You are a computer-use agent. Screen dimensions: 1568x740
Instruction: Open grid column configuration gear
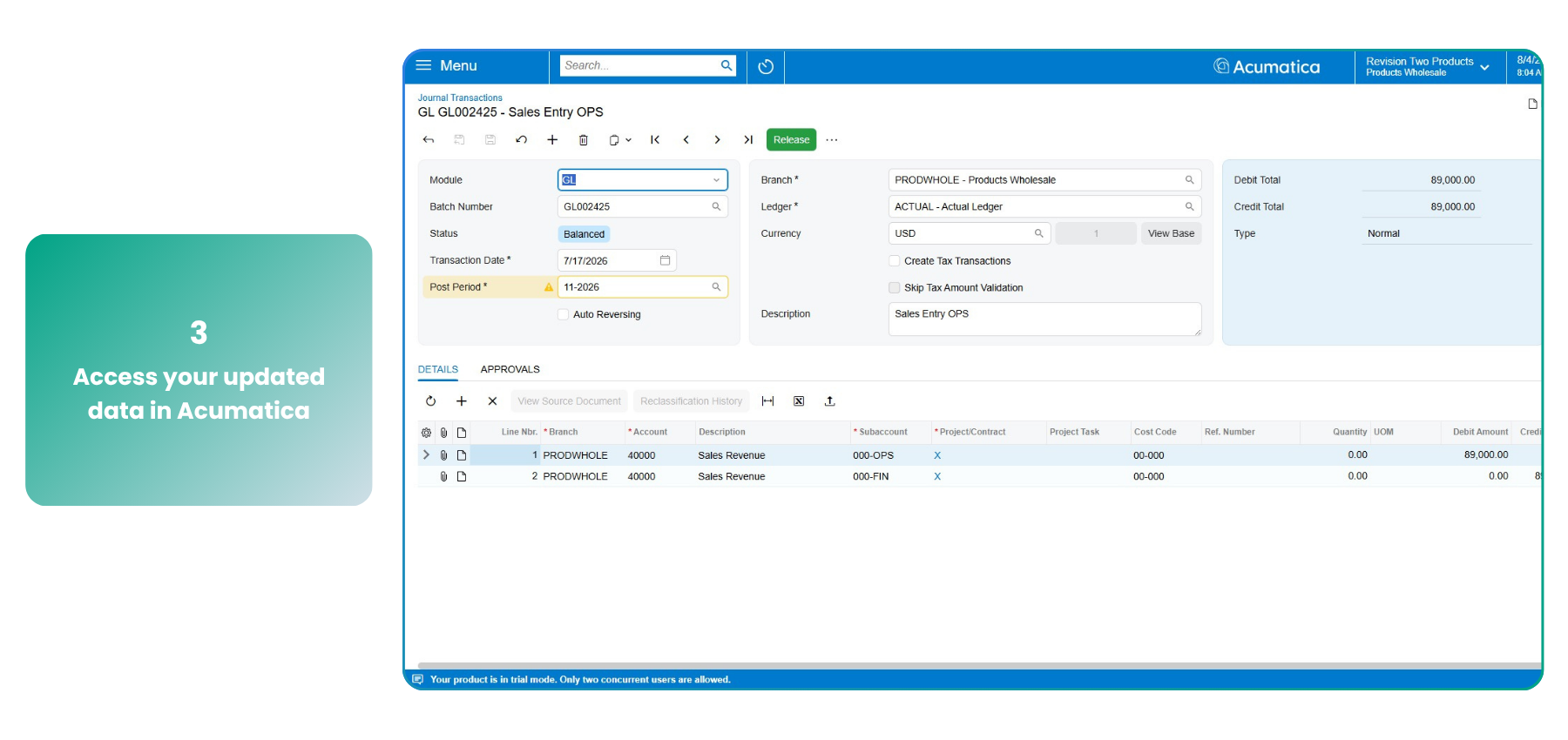pos(426,433)
